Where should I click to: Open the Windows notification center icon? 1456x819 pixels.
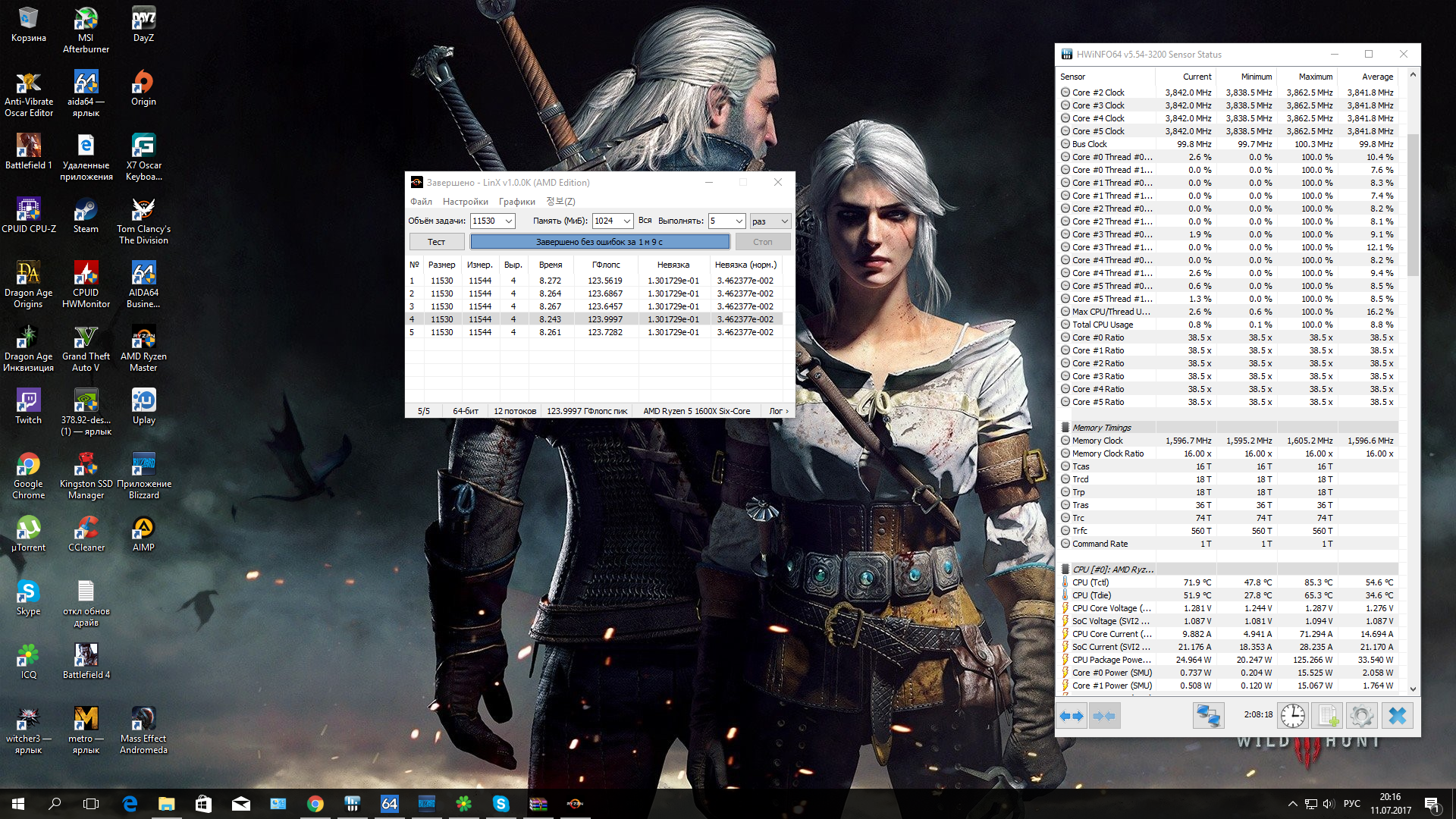[1432, 804]
